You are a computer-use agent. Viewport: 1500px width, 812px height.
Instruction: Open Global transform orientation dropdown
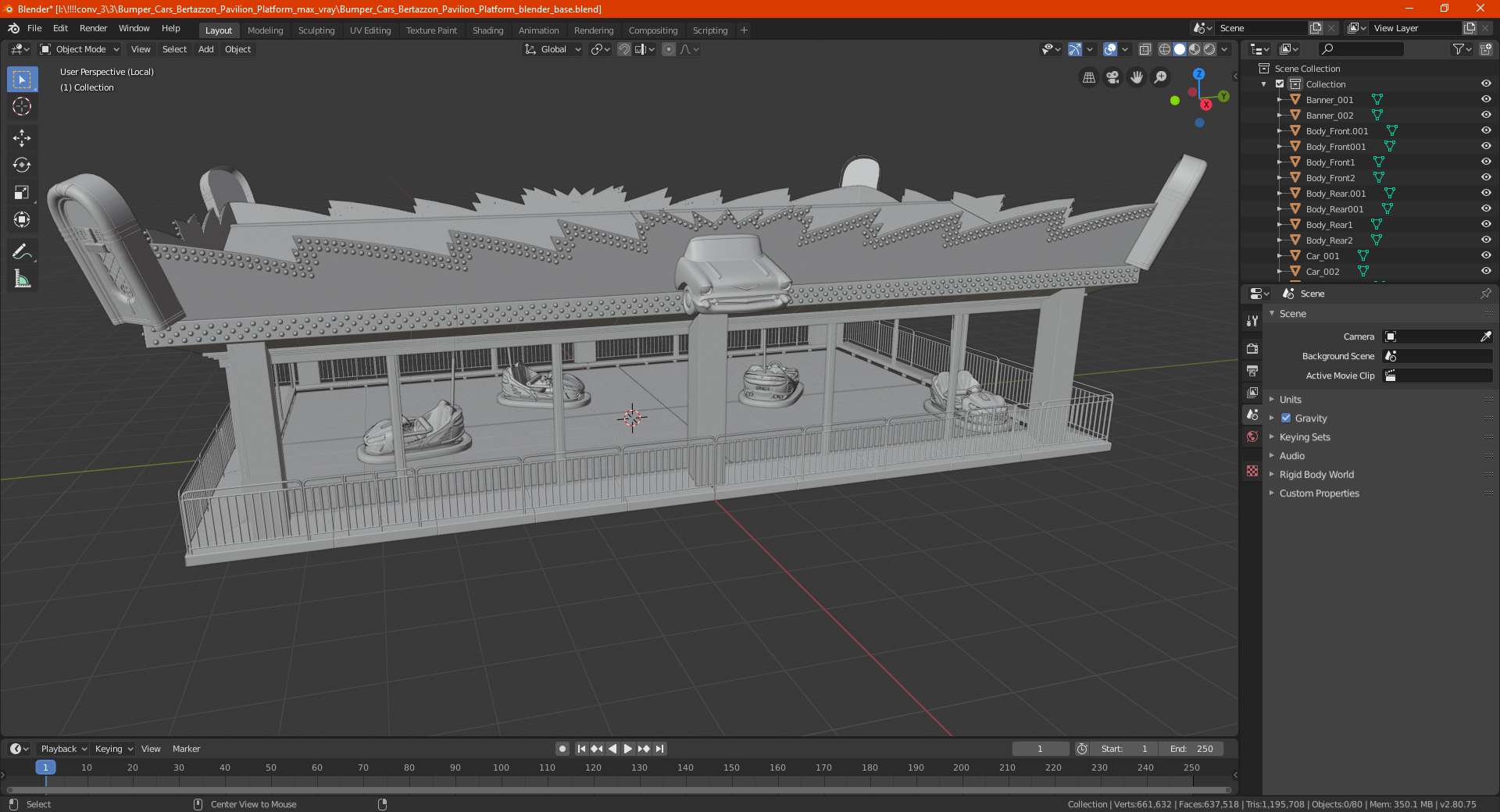(x=553, y=49)
